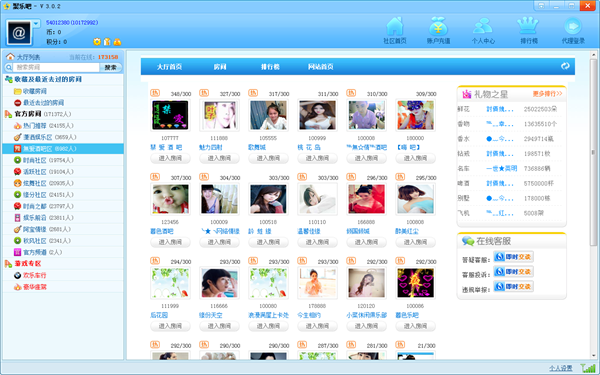Image resolution: width=600 pixels, height=375 pixels.
Task: Select 秋风社区 in the room list
Action: (x=34, y=241)
